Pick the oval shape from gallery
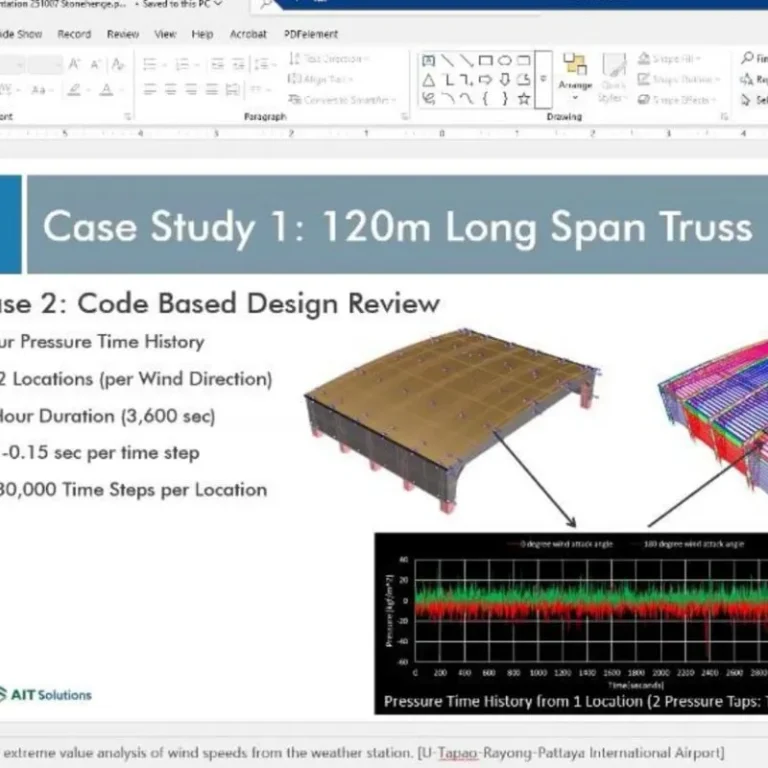768x768 pixels. coord(505,61)
